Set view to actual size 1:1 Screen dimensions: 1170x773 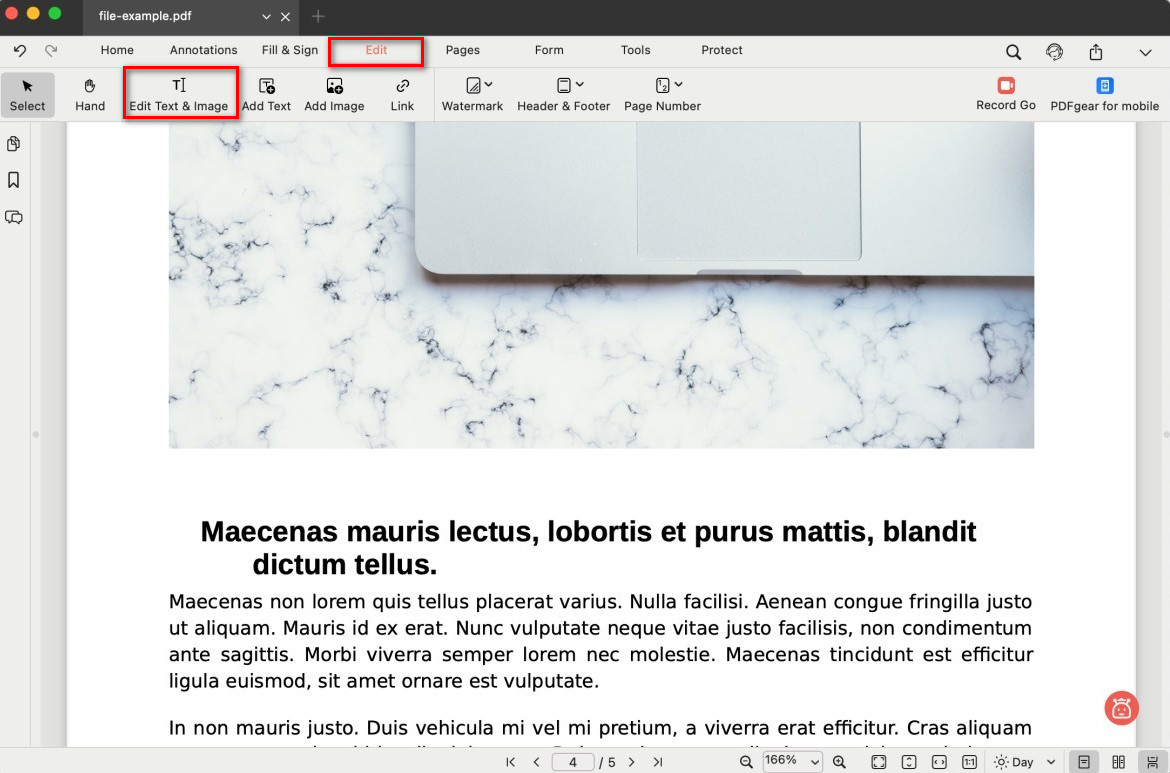coord(969,762)
